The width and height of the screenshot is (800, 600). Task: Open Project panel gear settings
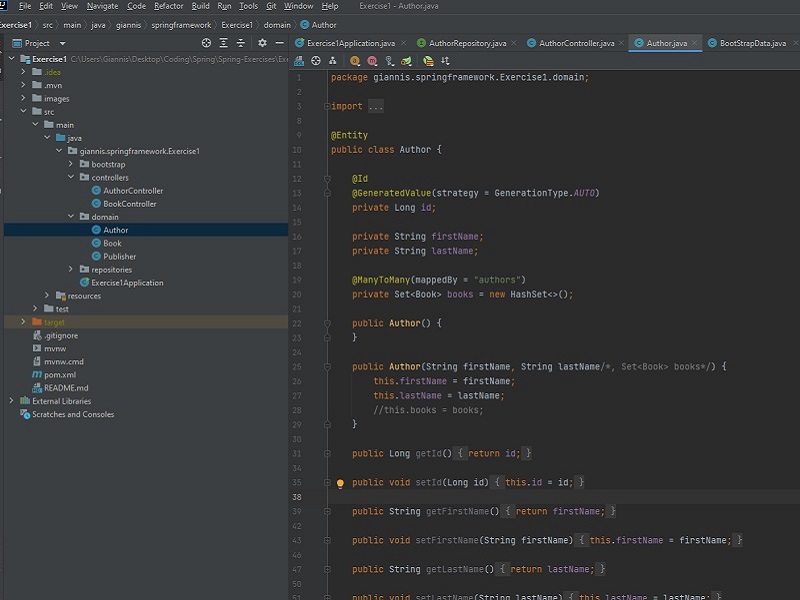tap(262, 43)
